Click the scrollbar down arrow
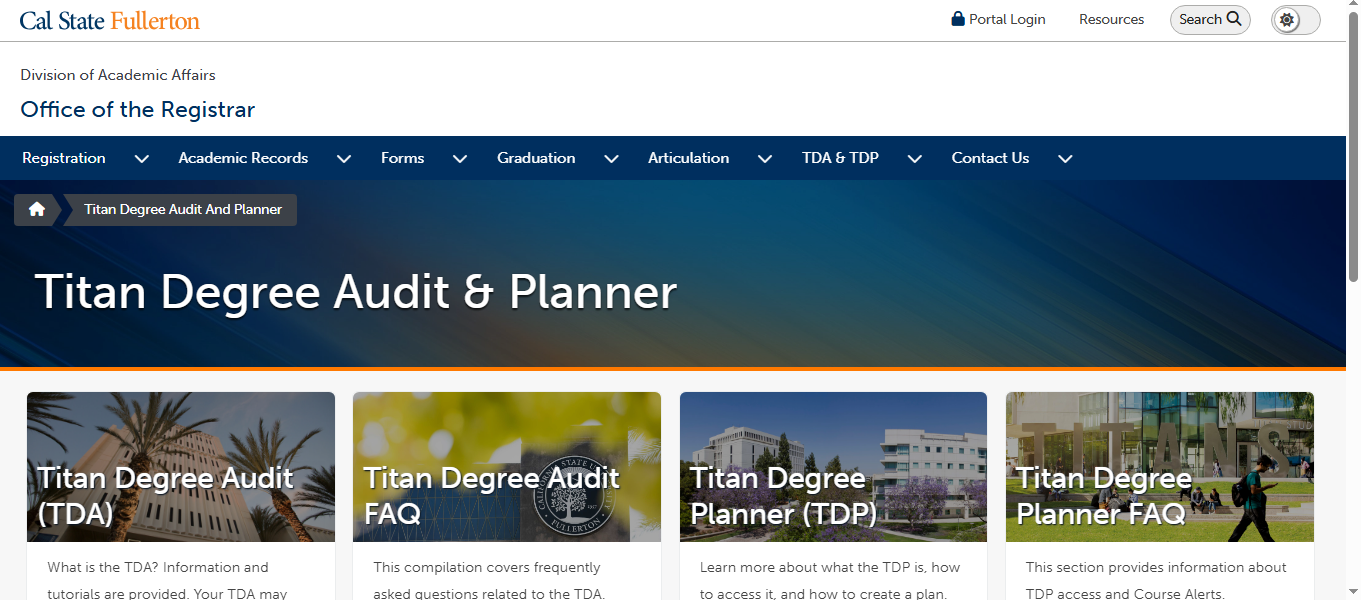 (x=1353, y=591)
